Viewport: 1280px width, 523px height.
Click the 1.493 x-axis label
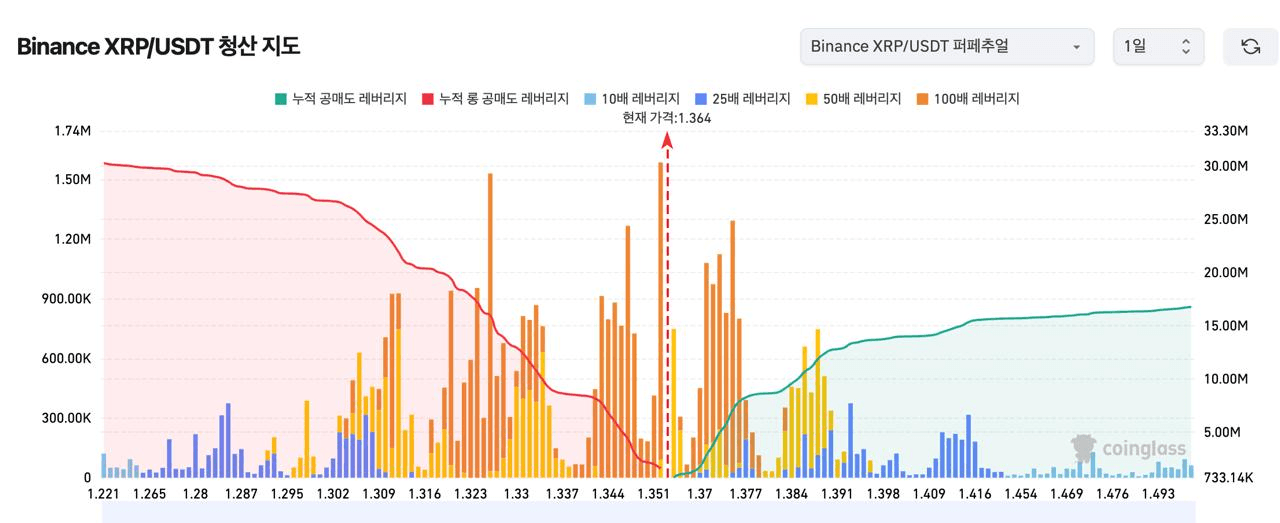click(x=1159, y=494)
